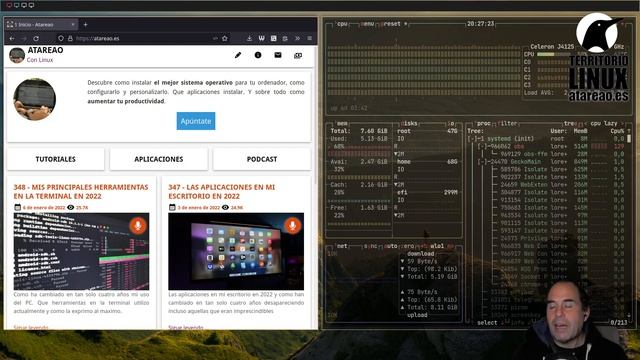Open the tracking protection shield icon

click(x=61, y=38)
